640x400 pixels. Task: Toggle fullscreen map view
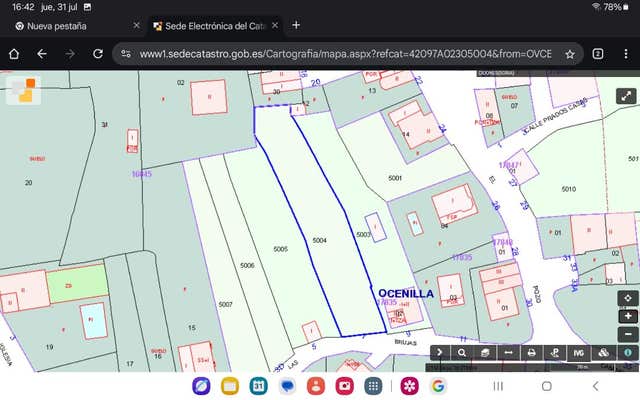[626, 97]
